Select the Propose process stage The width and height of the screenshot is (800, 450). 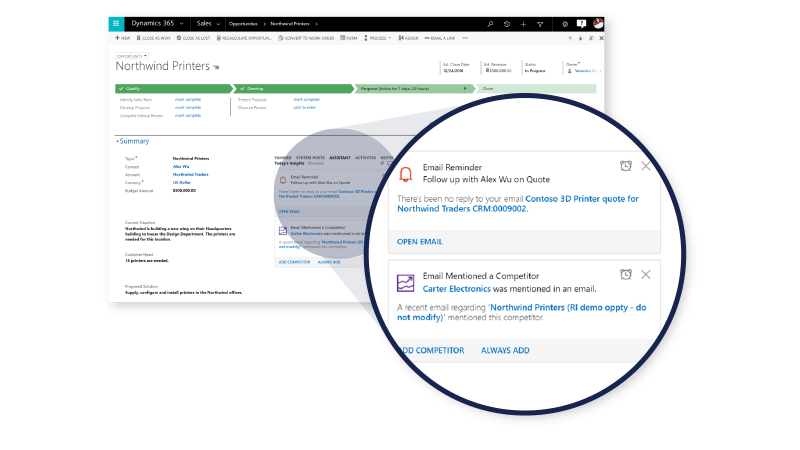414,89
